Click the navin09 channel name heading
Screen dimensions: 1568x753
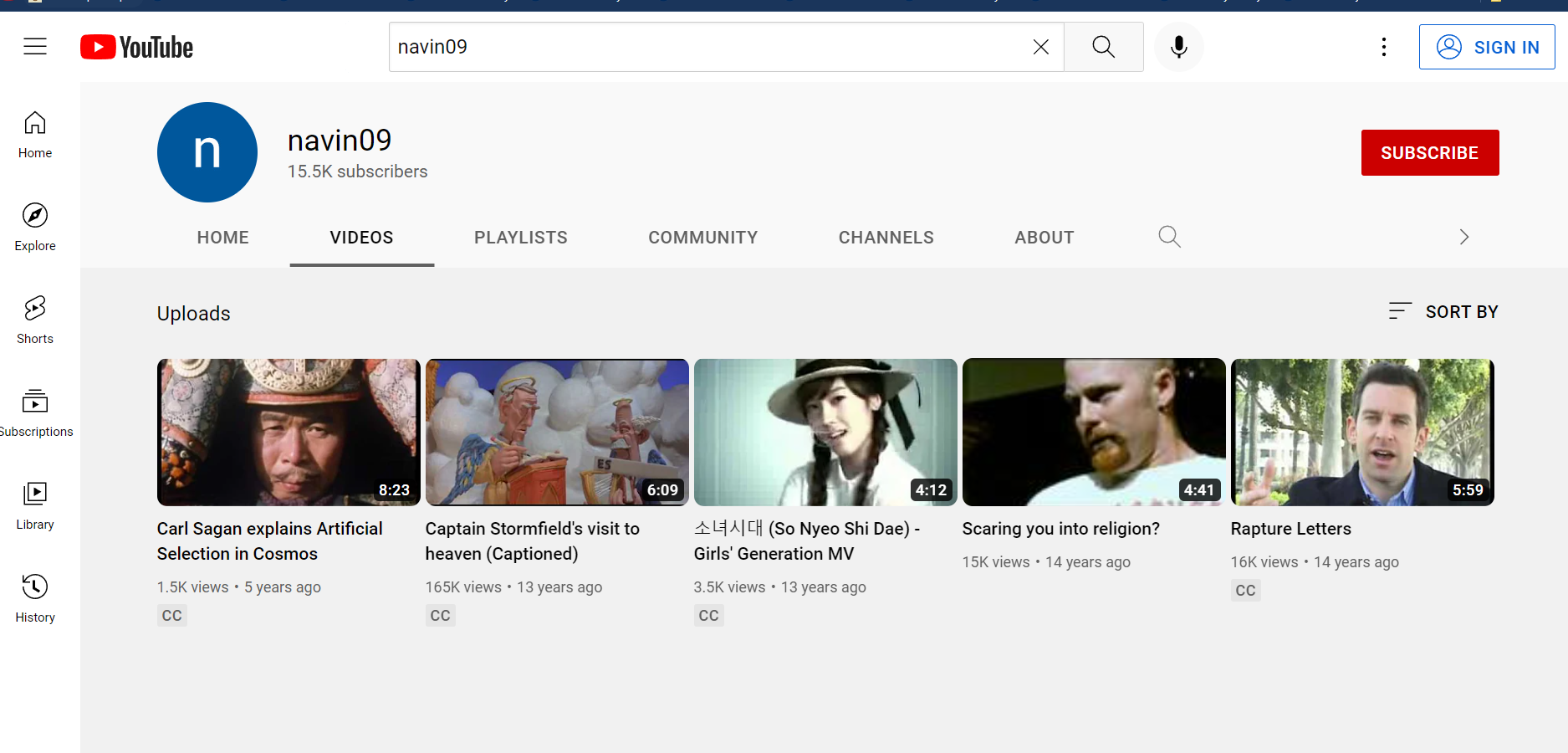(340, 141)
